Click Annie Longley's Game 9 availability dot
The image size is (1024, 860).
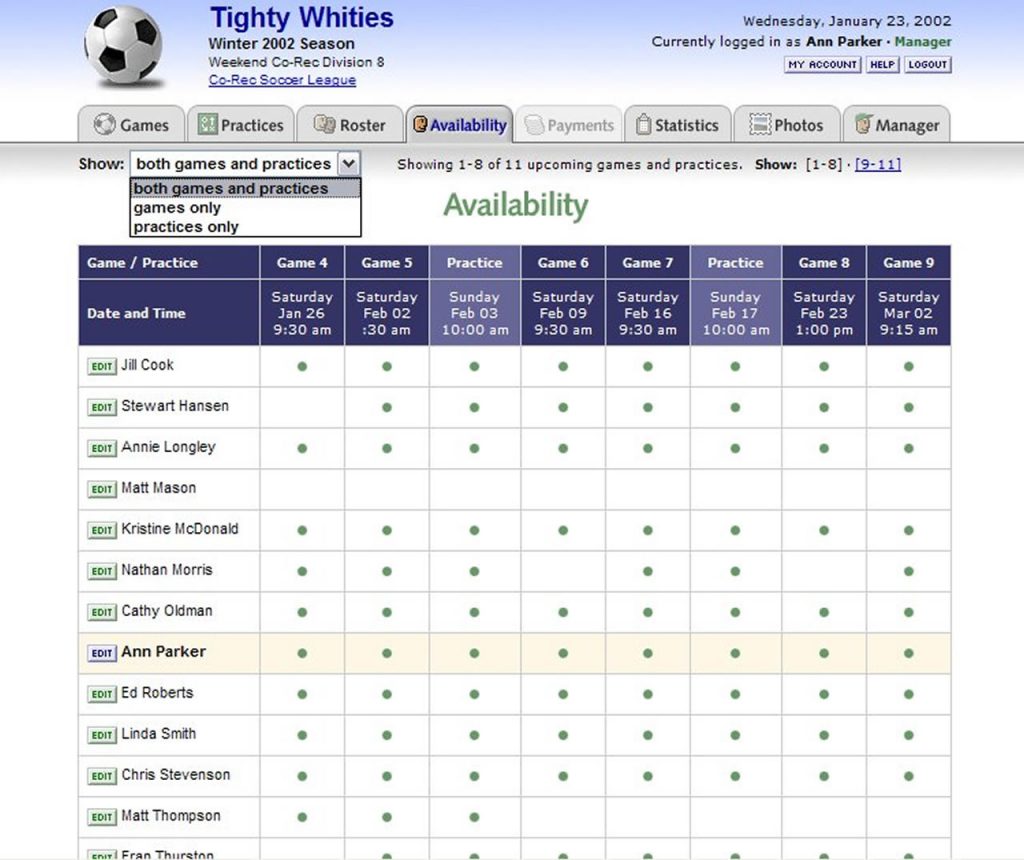[908, 449]
